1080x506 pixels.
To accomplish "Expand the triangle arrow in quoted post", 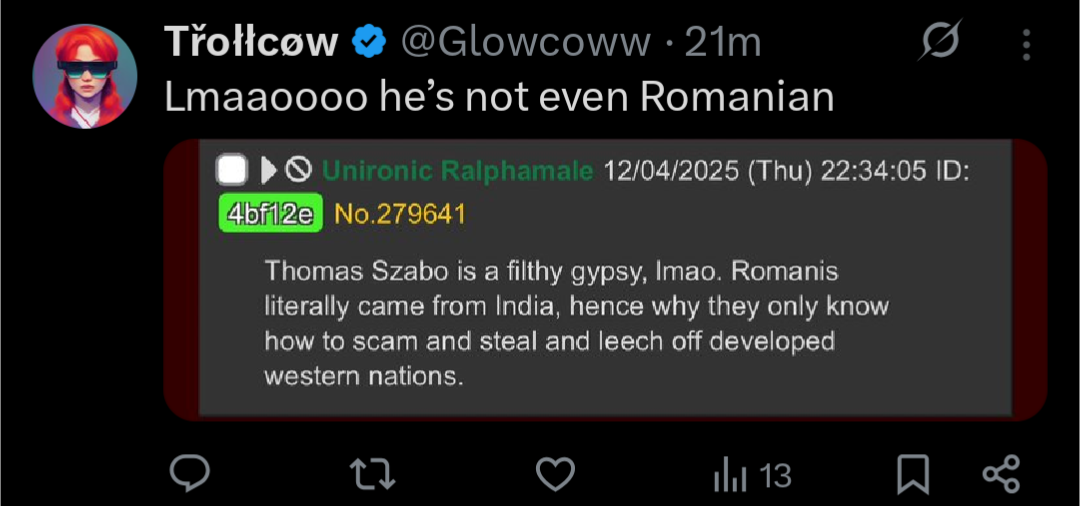I will tap(268, 171).
